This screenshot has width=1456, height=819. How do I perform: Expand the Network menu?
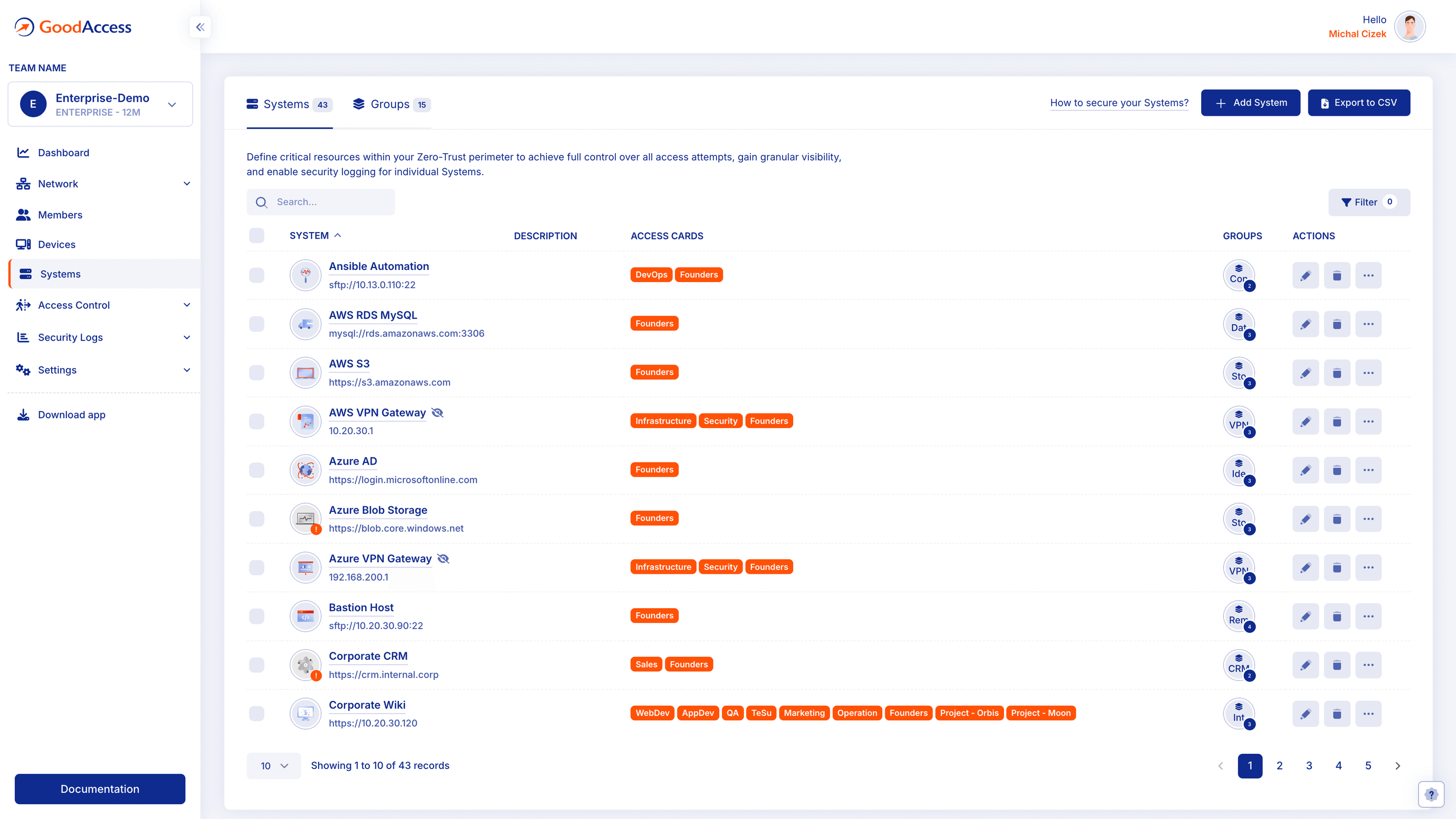[104, 184]
